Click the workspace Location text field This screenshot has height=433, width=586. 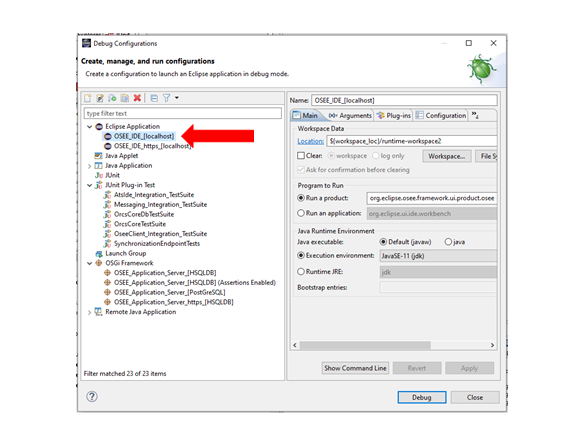pyautogui.click(x=412, y=141)
